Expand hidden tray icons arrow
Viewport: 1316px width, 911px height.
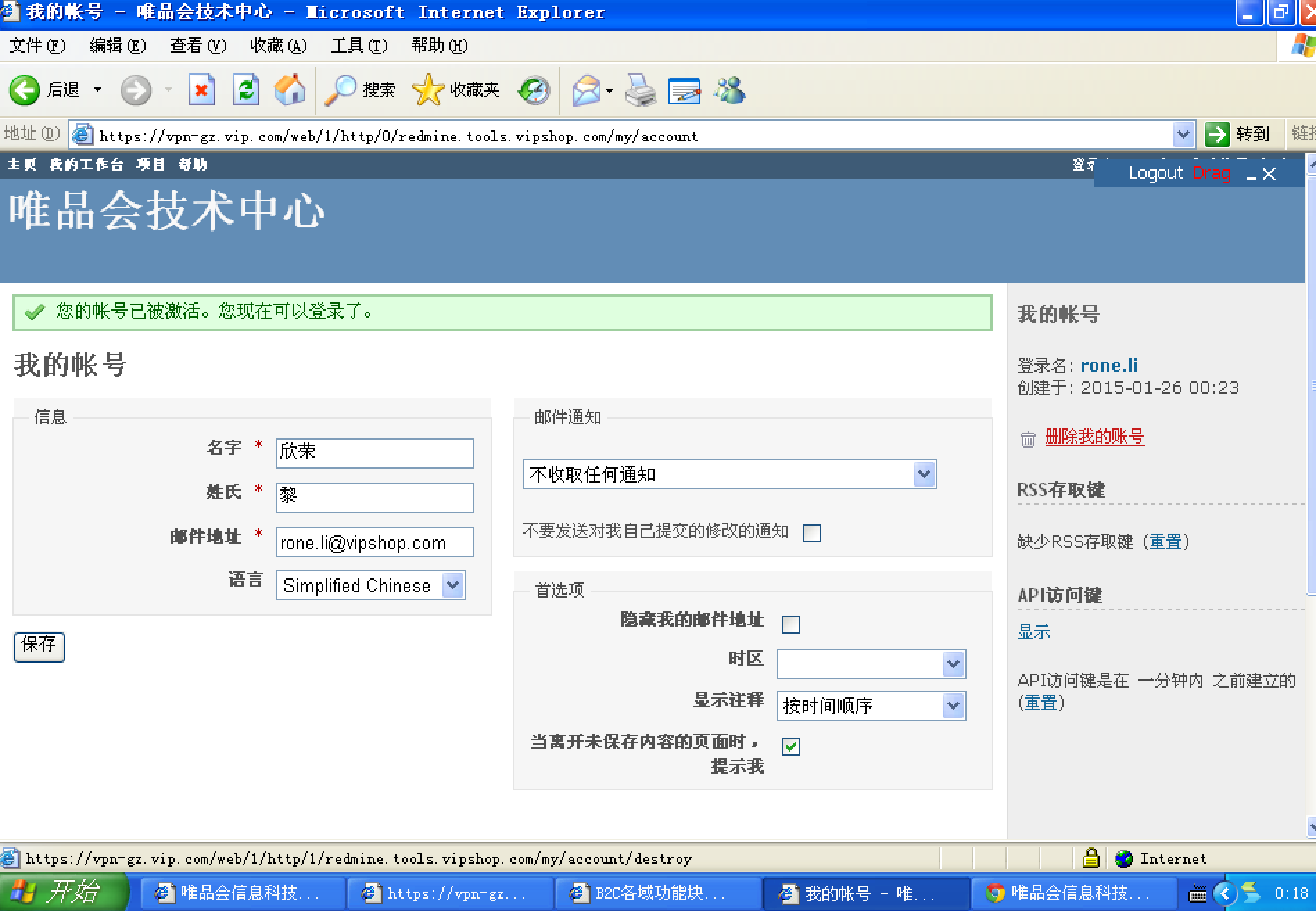pos(1224,894)
